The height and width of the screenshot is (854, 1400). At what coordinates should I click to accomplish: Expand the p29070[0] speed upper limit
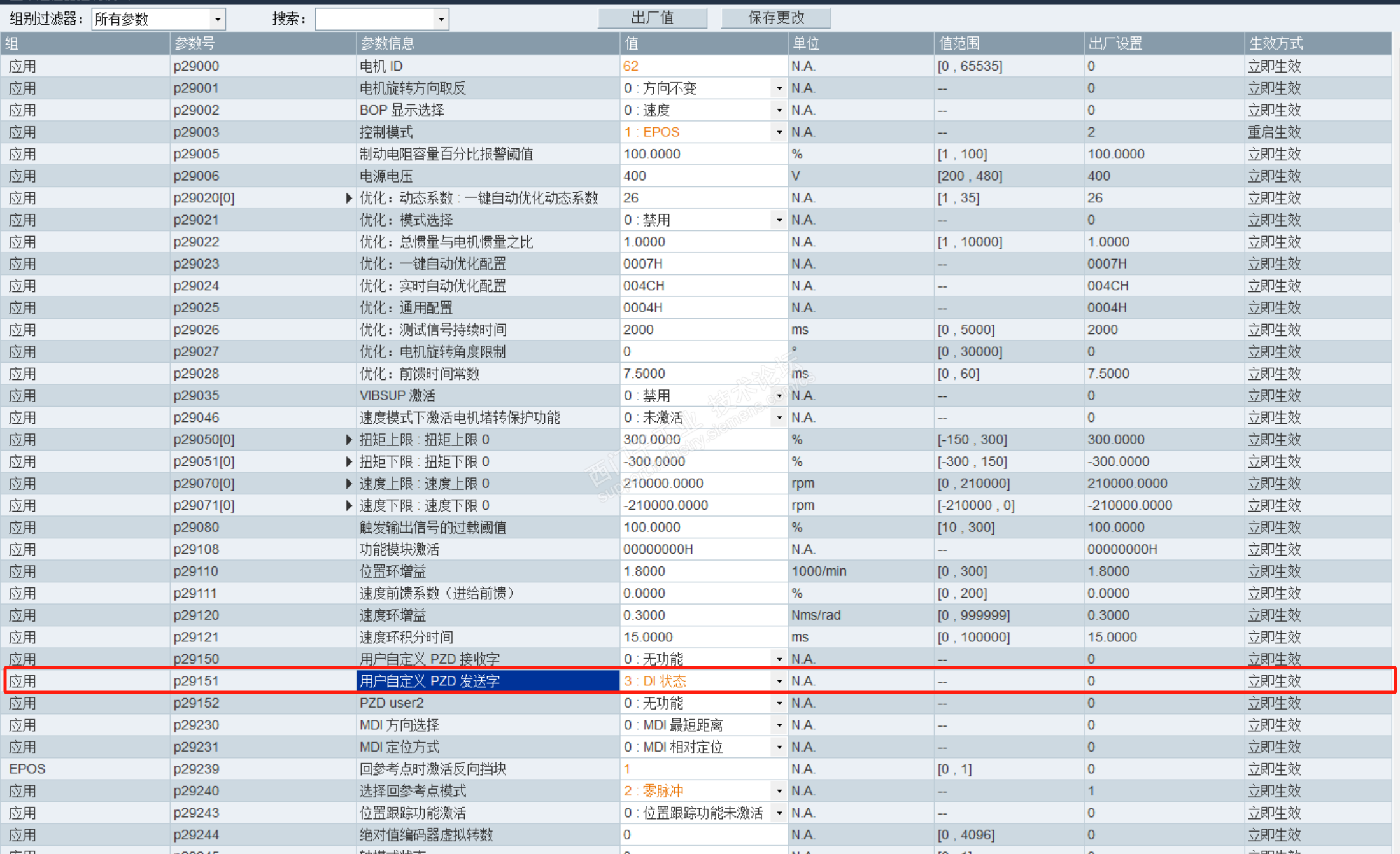click(348, 484)
